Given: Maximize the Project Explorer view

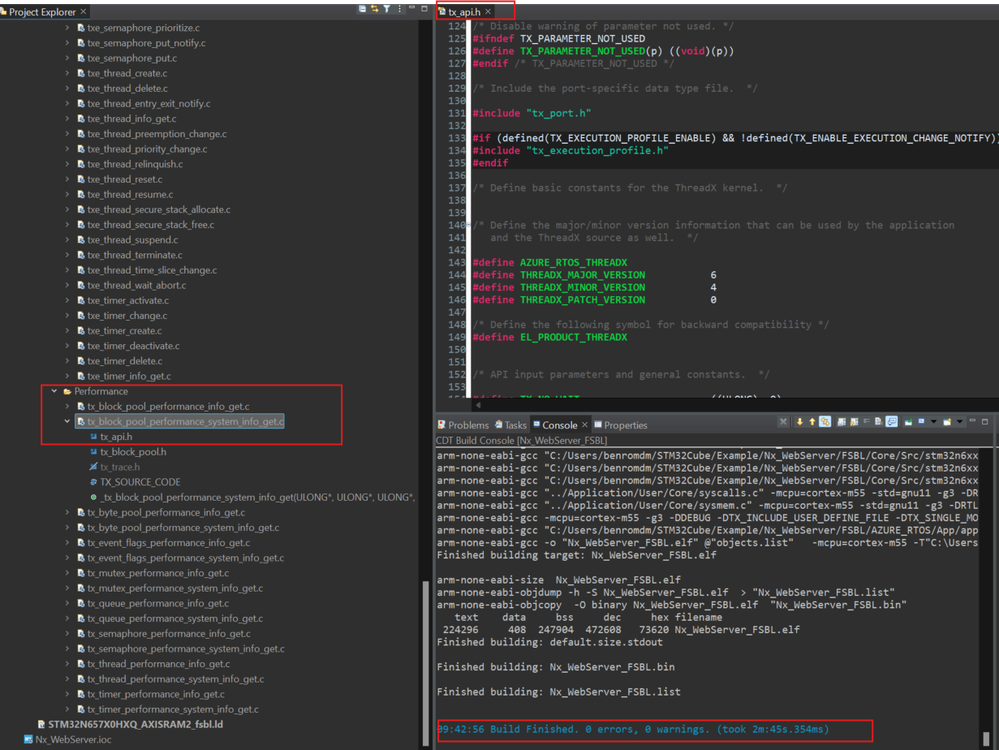Looking at the screenshot, I should click(x=424, y=8).
